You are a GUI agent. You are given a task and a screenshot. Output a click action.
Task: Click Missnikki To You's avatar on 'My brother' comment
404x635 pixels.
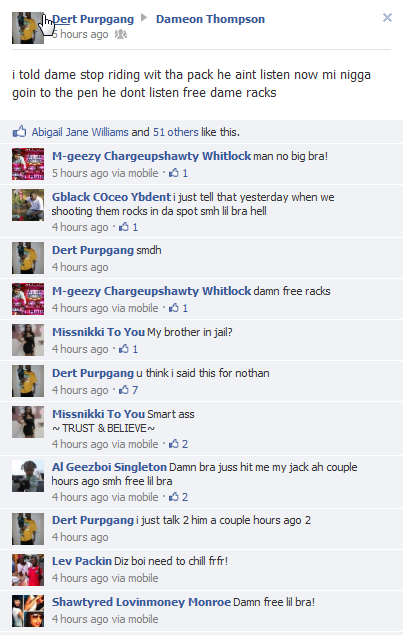click(28, 340)
